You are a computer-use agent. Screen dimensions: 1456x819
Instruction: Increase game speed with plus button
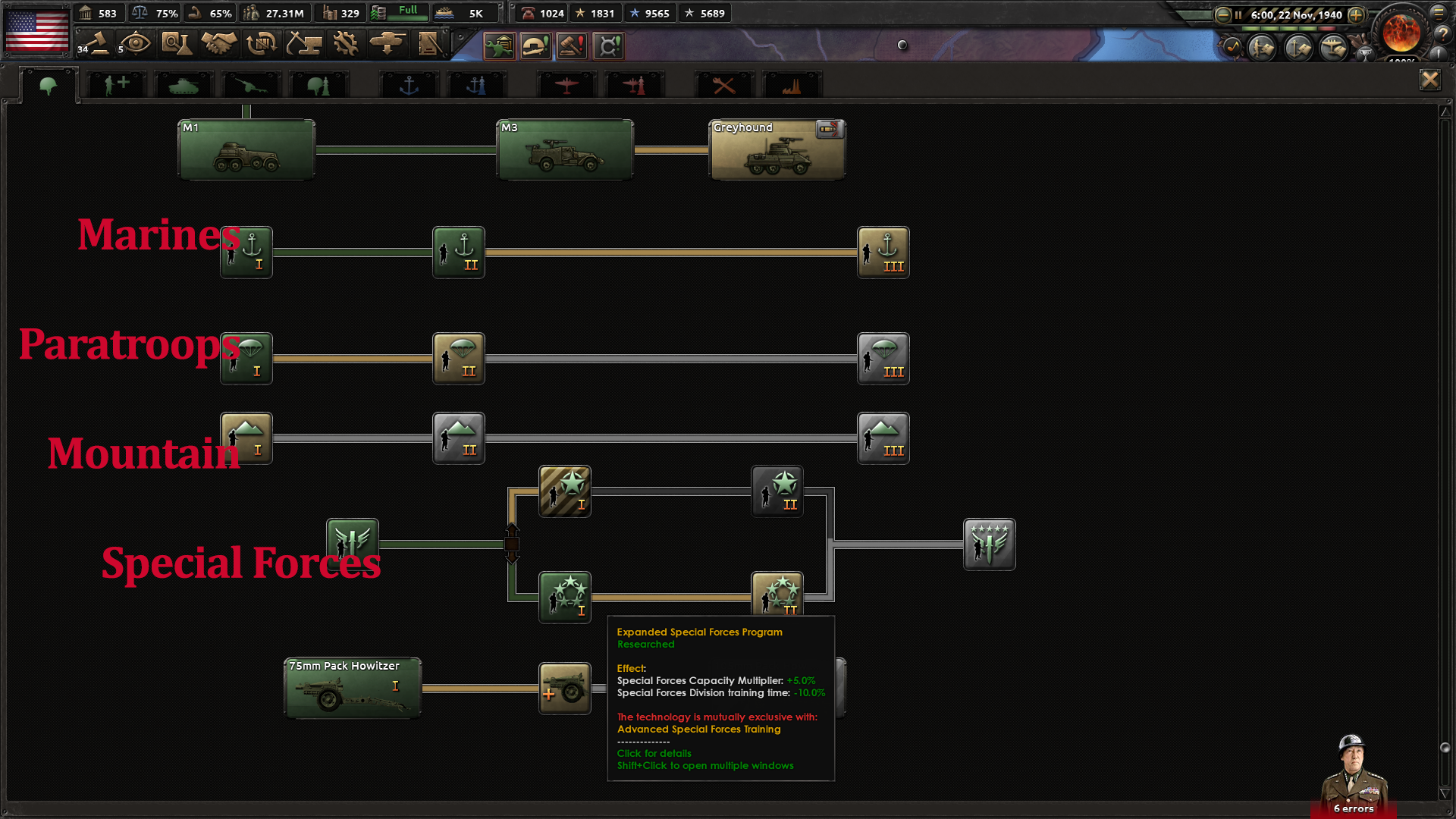1357,14
